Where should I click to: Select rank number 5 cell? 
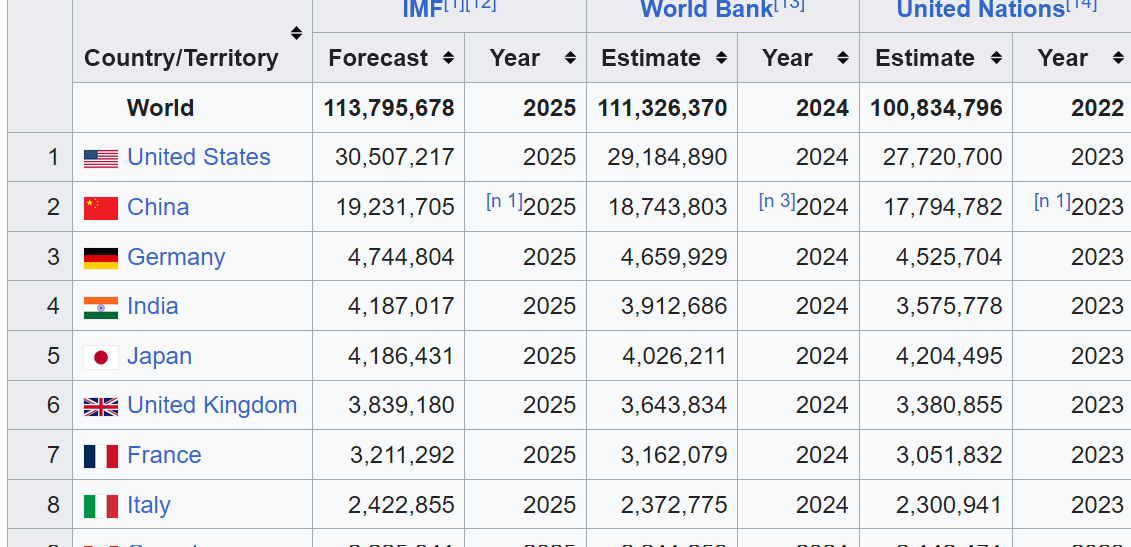[40, 356]
